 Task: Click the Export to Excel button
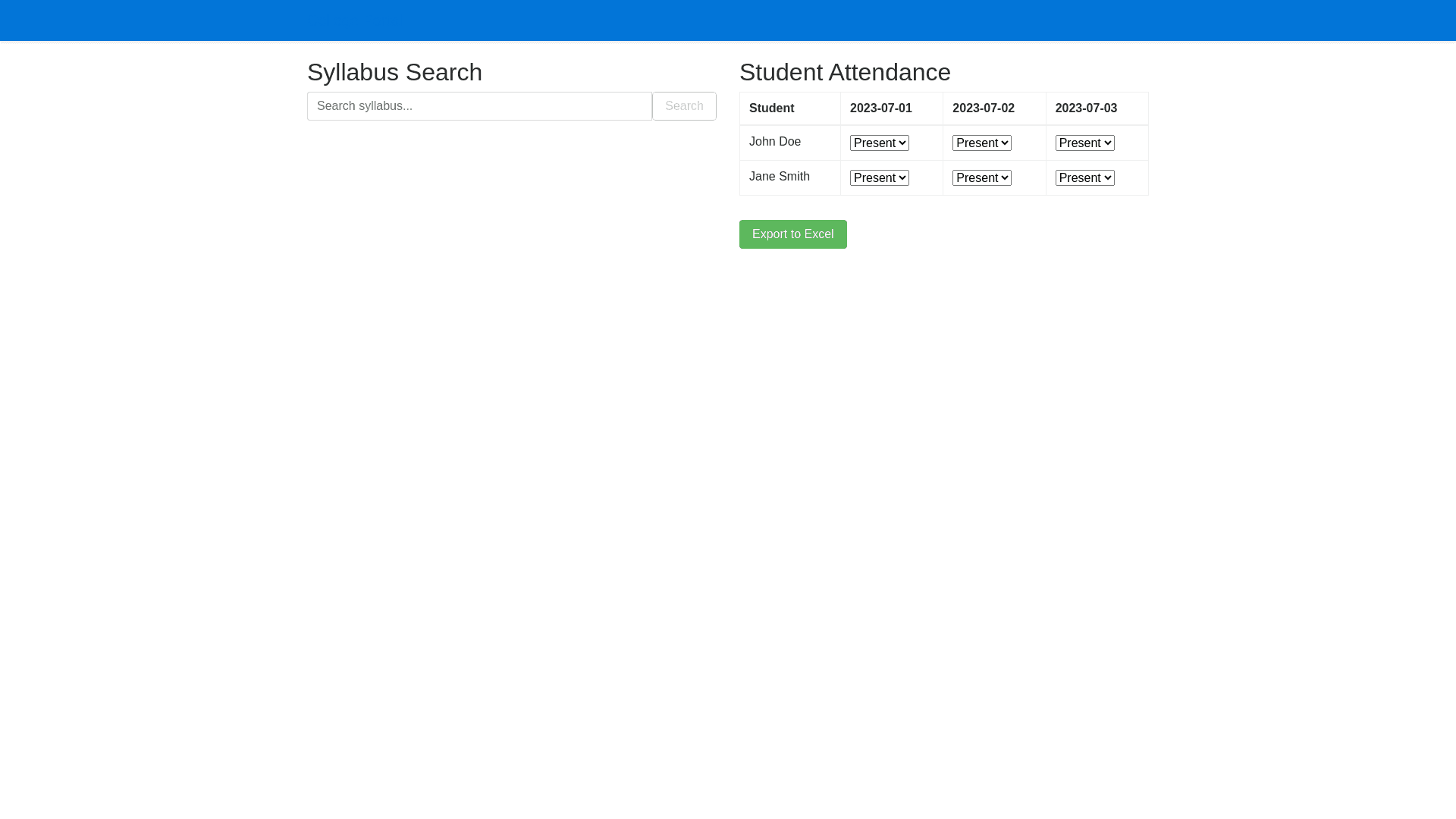(792, 234)
